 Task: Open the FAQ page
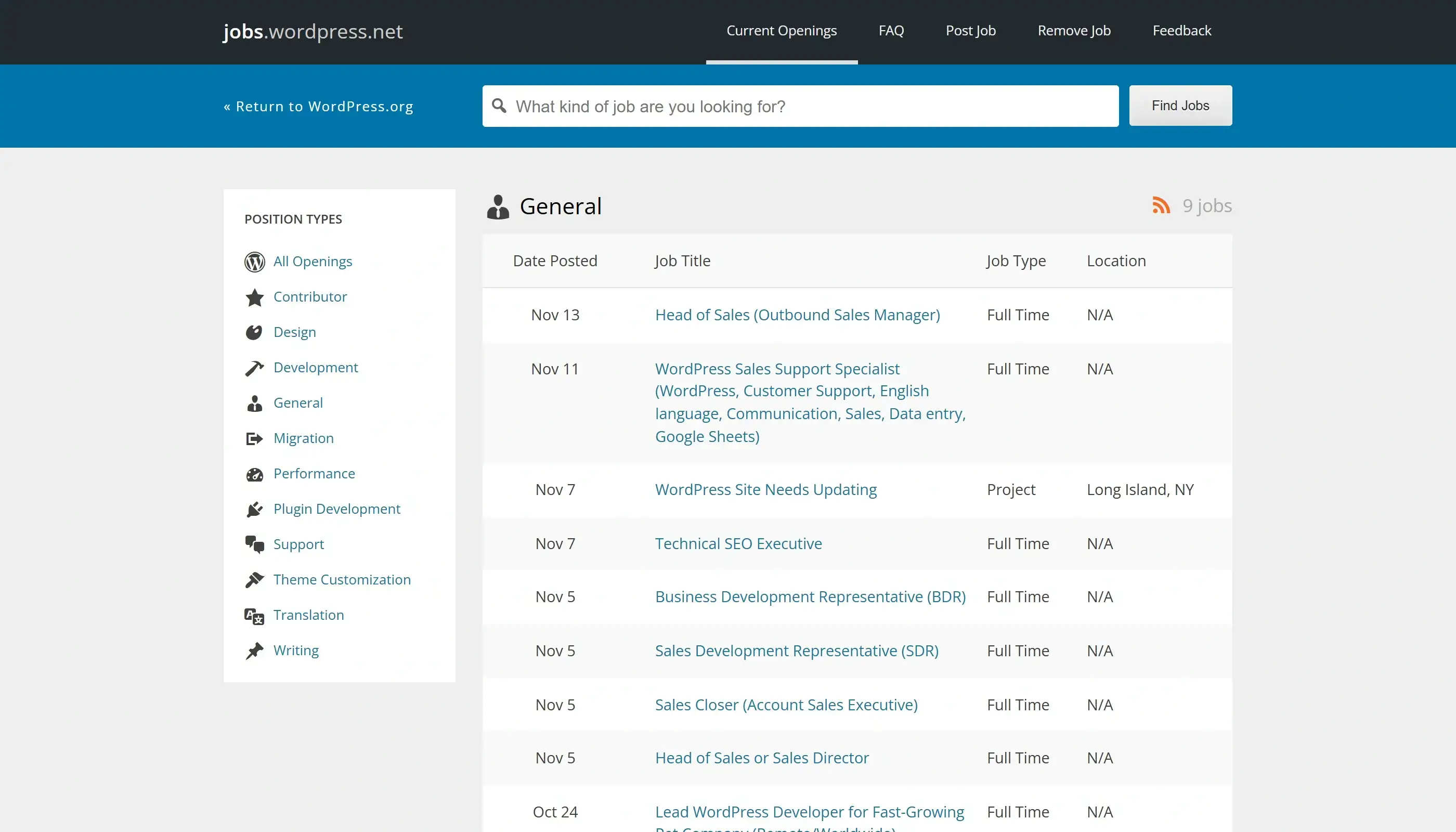tap(891, 31)
